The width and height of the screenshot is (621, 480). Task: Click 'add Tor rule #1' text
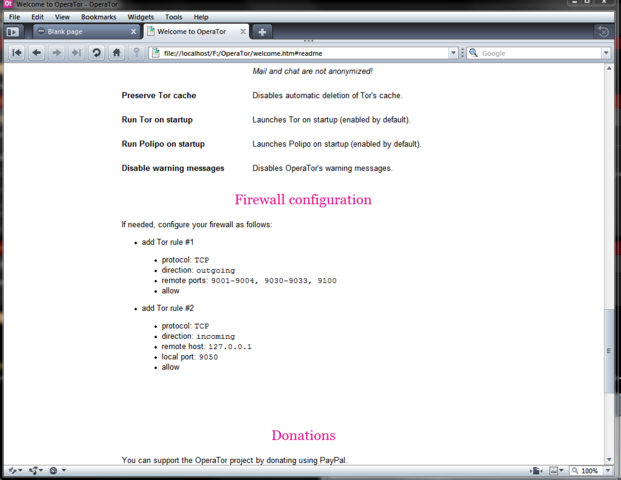click(168, 242)
